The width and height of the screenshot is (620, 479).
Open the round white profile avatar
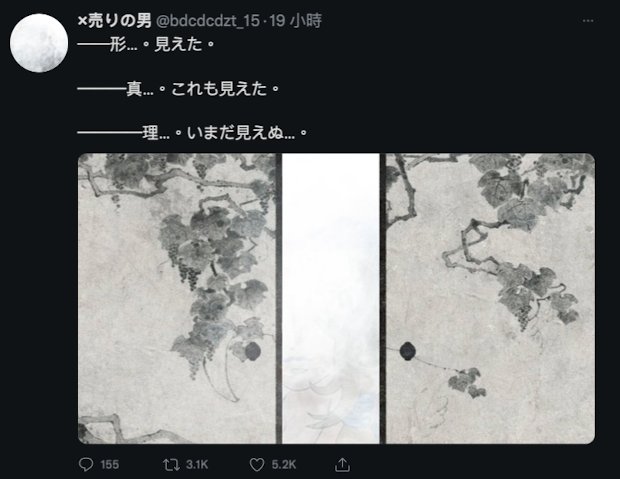39,43
